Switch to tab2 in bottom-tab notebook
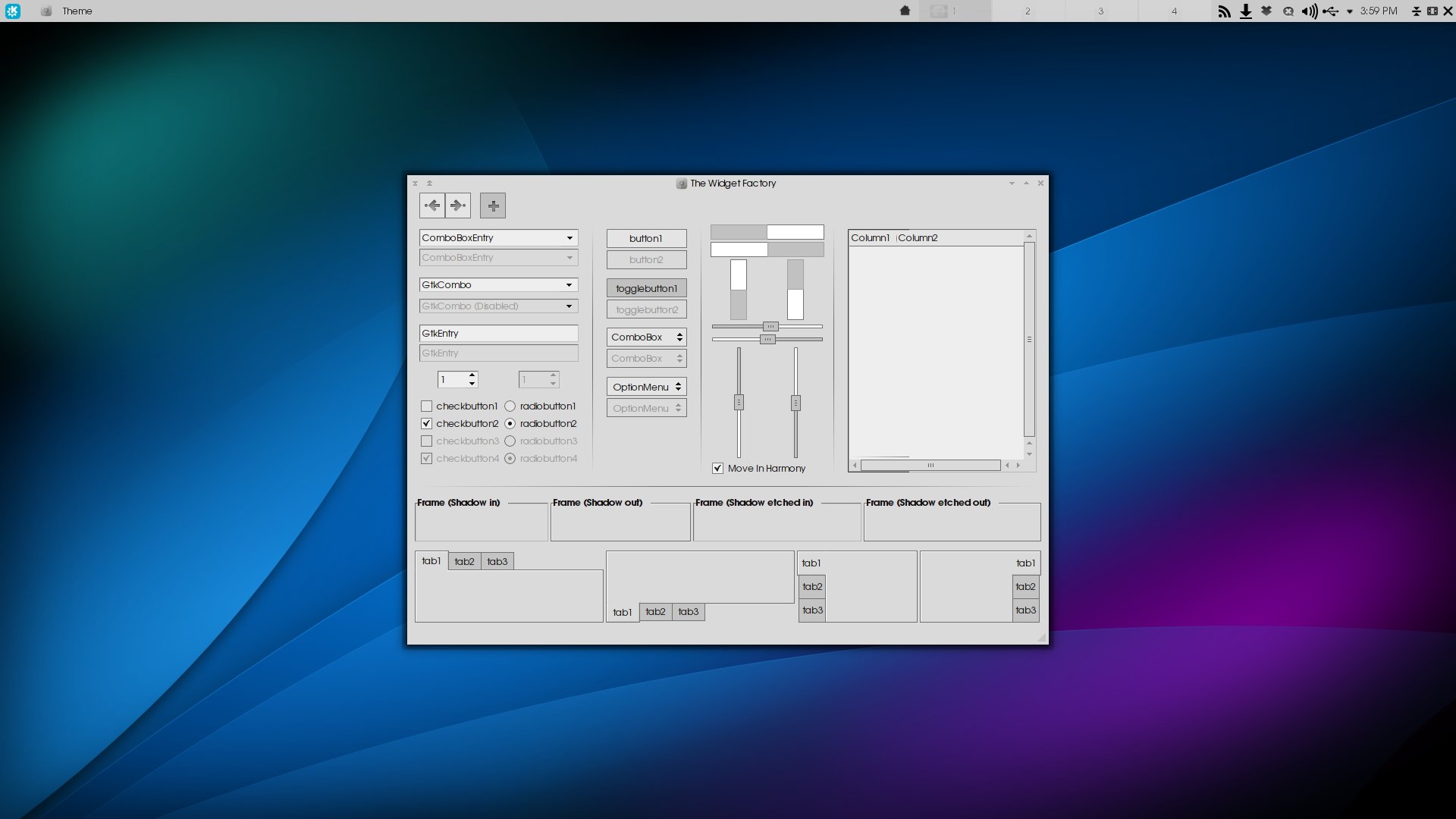Viewport: 1456px width, 819px height. pos(655,612)
